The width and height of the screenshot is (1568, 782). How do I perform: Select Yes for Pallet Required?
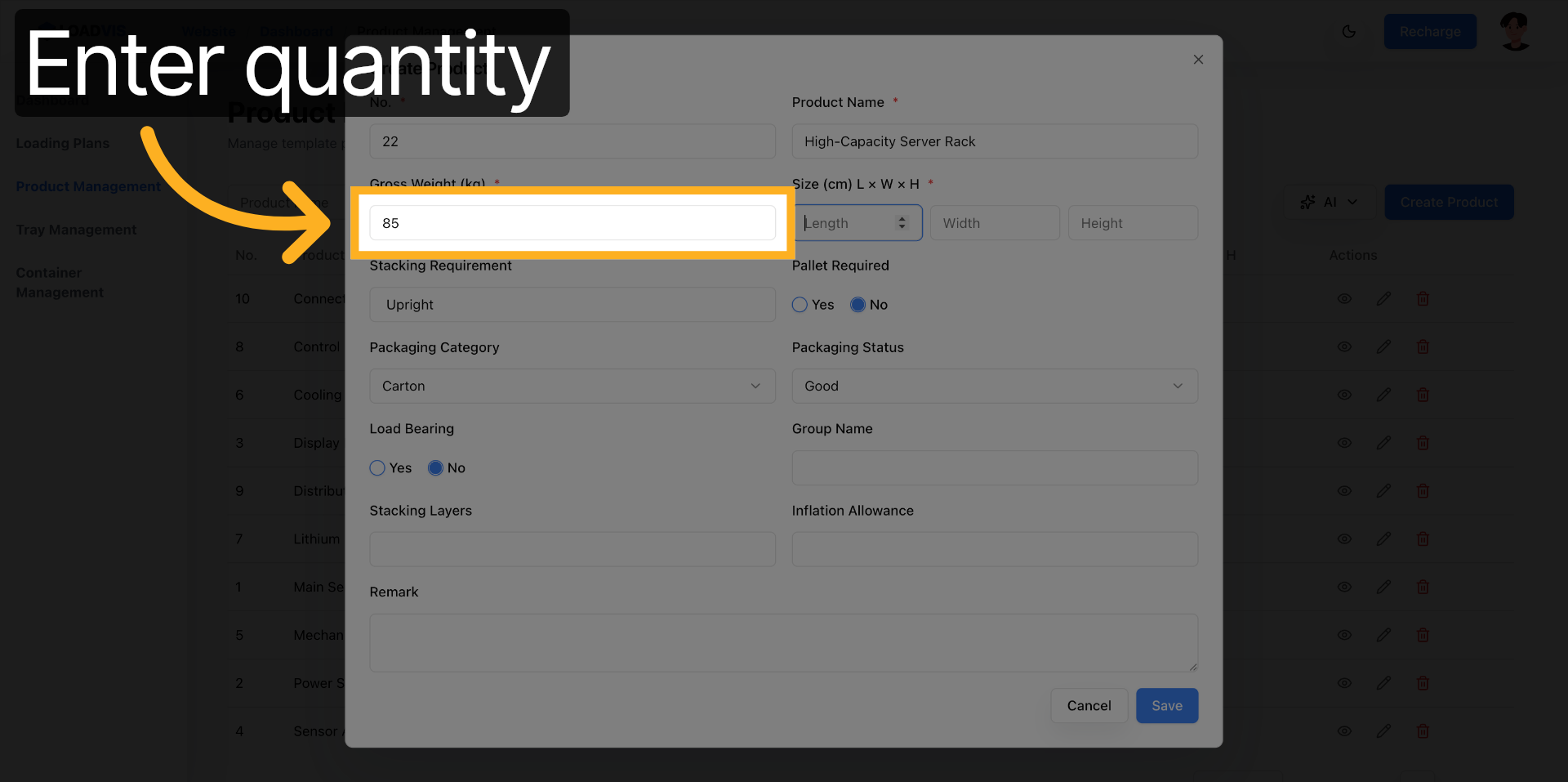800,305
